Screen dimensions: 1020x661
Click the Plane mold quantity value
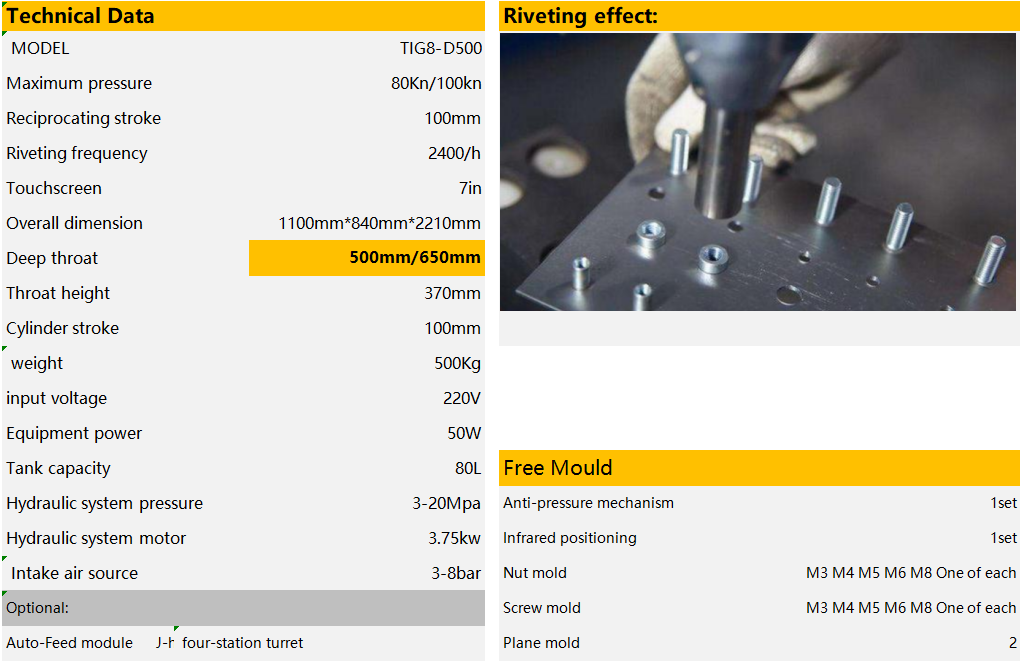pos(1012,643)
